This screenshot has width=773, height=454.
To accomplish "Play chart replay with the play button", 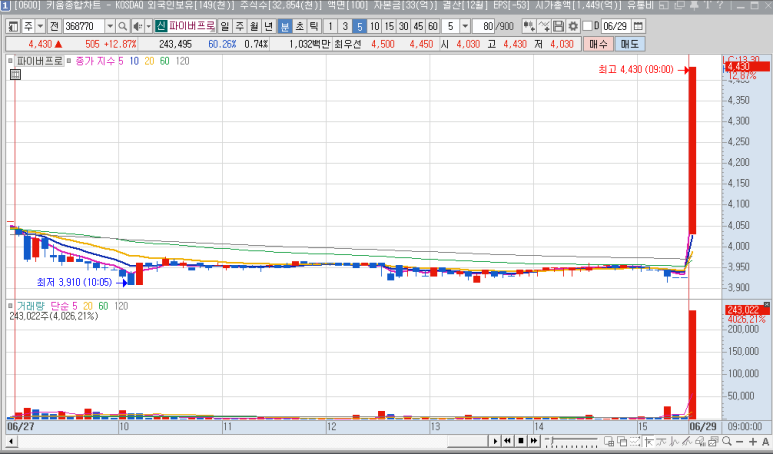I will point(495,441).
